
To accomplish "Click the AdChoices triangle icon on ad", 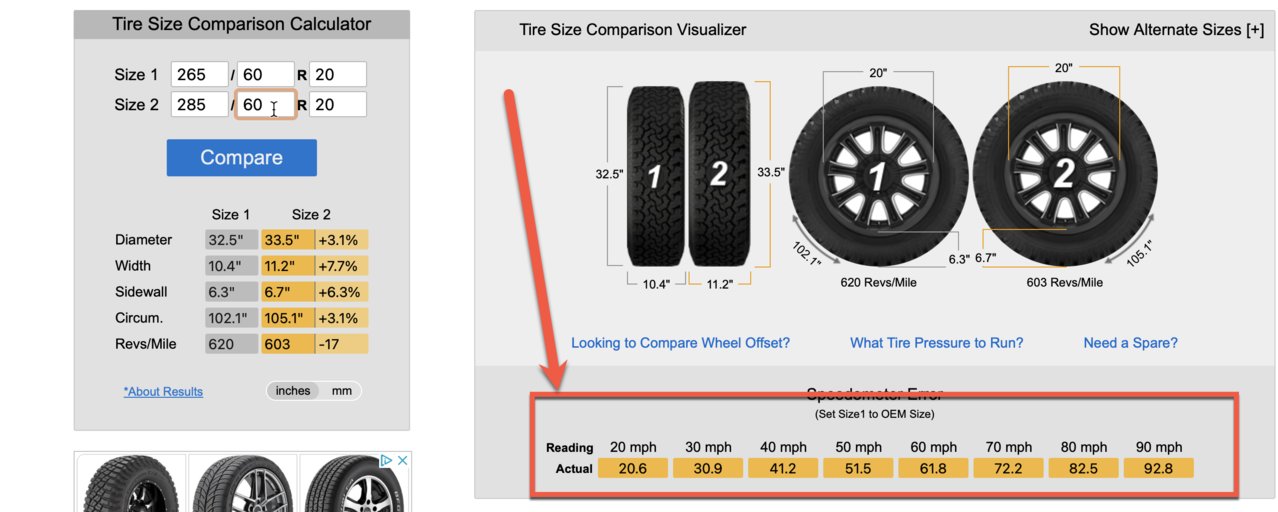I will [x=386, y=461].
